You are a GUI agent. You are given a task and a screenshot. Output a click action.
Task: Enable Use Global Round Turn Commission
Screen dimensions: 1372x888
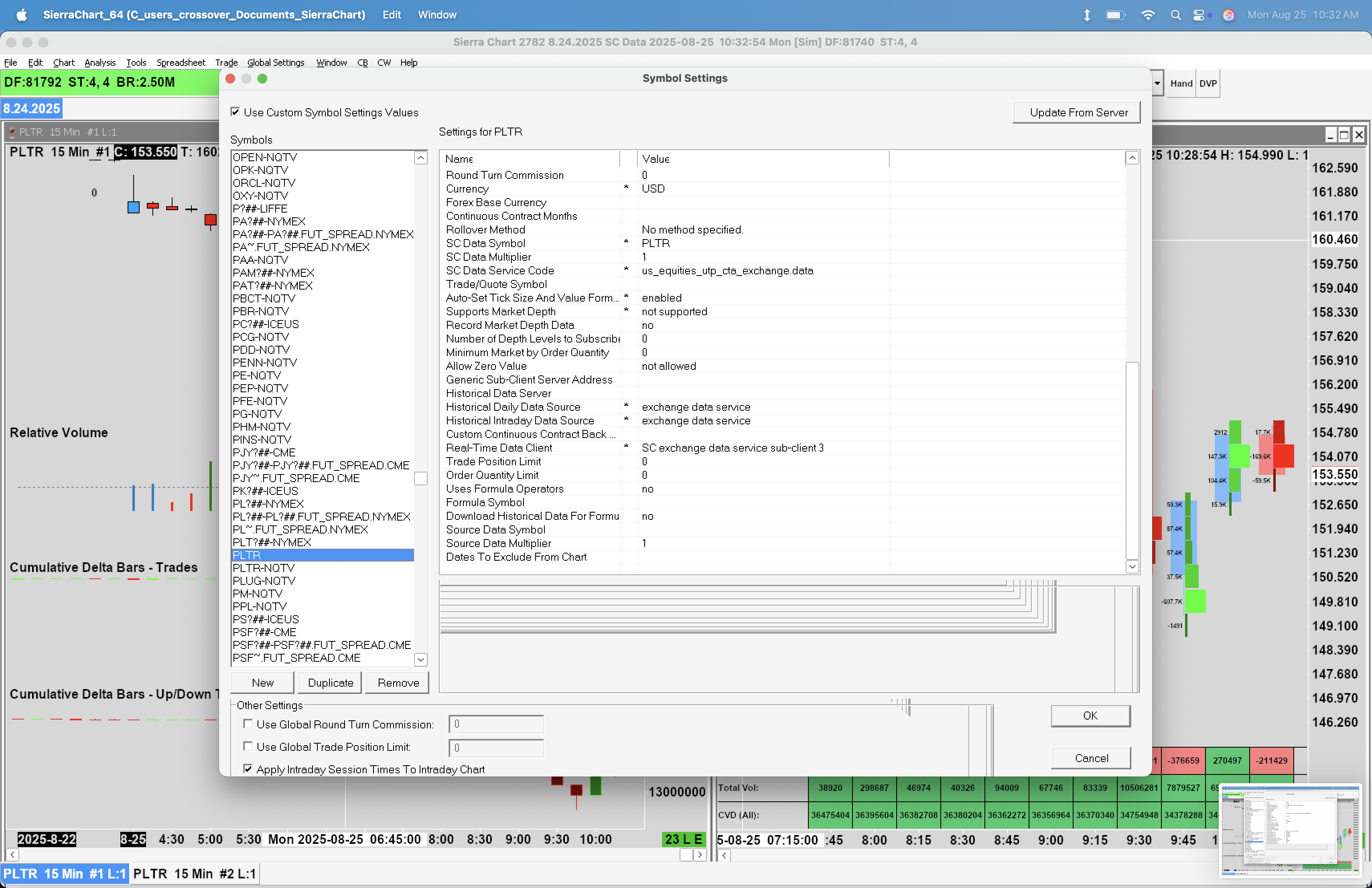248,724
